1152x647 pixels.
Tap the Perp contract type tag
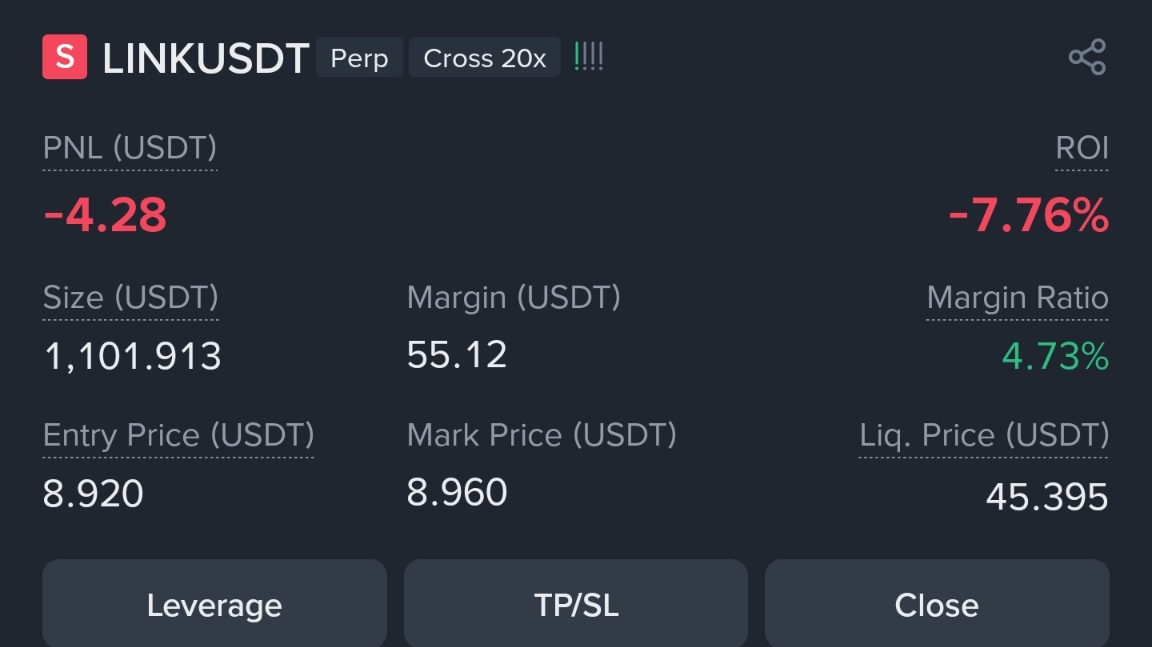coord(359,57)
